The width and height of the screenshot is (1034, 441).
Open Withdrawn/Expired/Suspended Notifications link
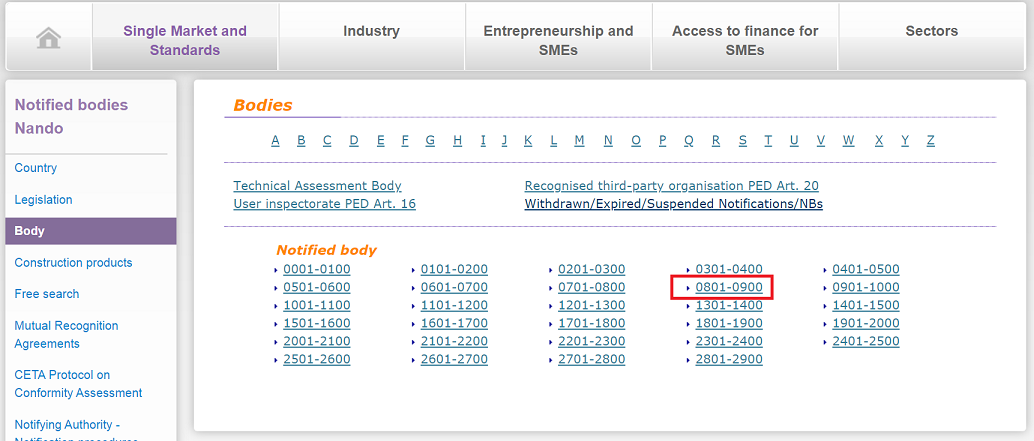(673, 204)
